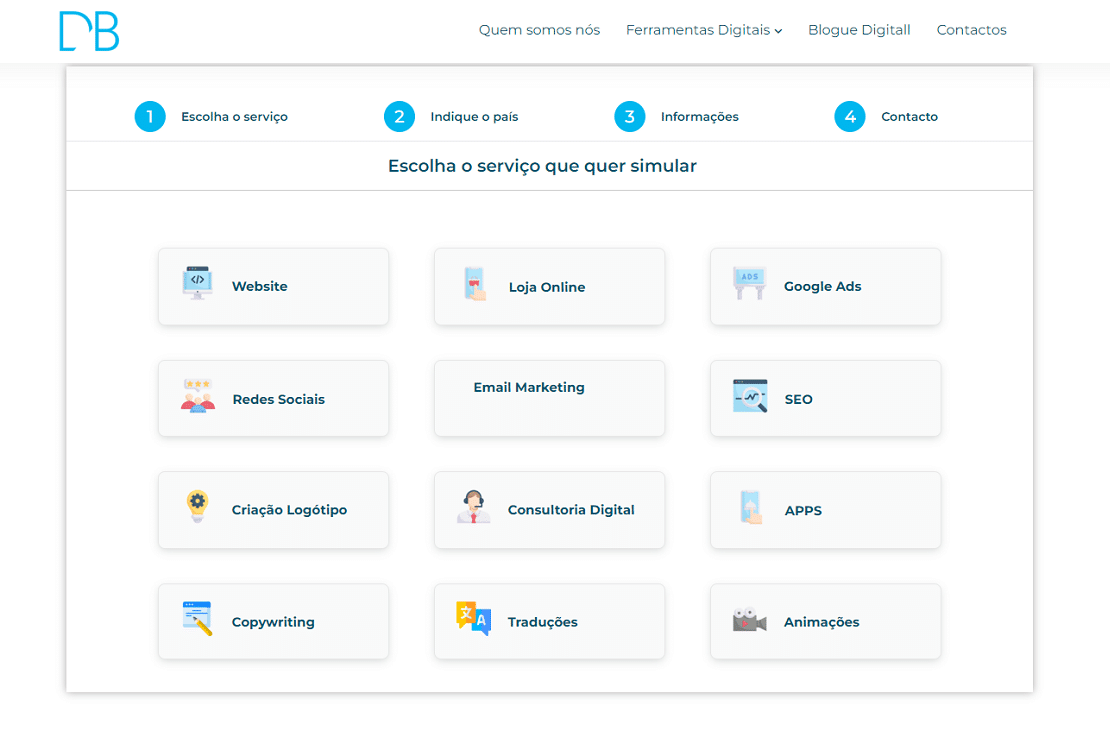Select the Loja Online shopping phone icon
The width and height of the screenshot is (1110, 750).
(x=473, y=284)
